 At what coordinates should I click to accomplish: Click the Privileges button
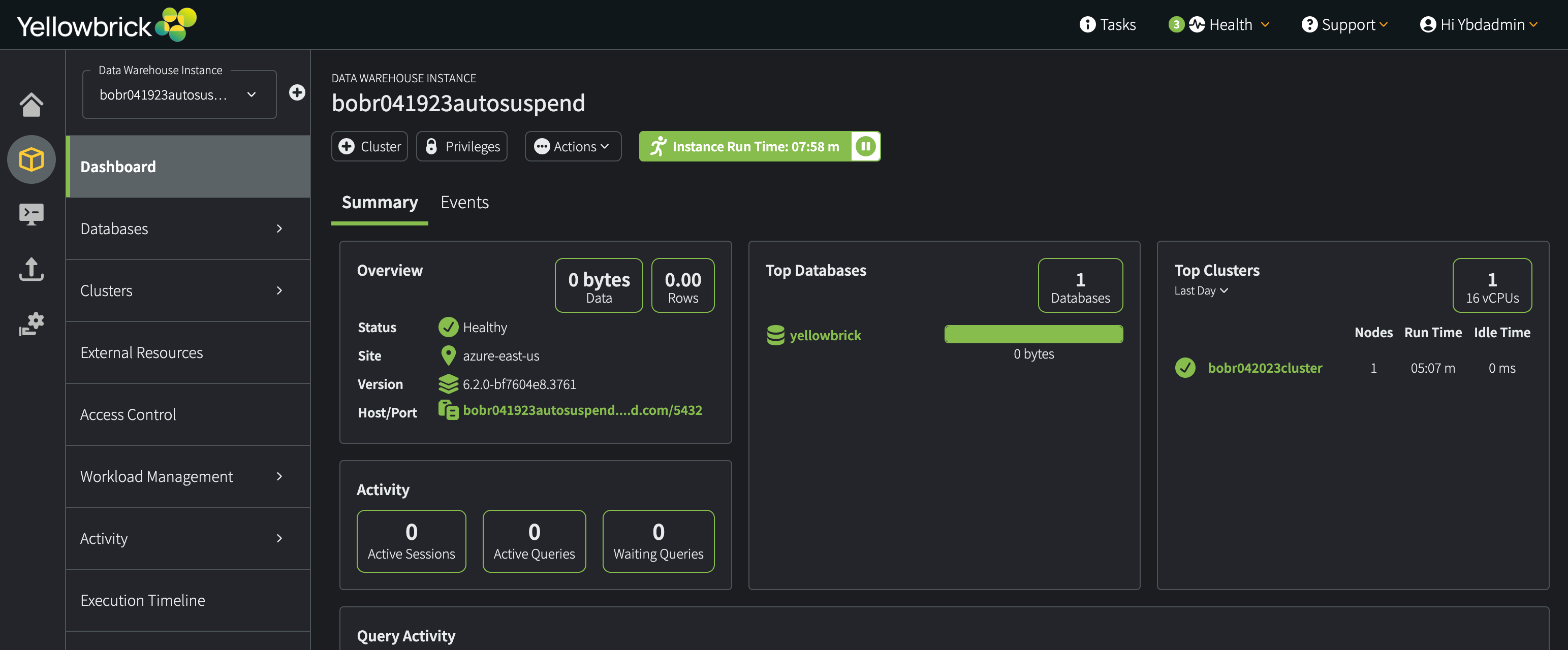click(x=461, y=146)
